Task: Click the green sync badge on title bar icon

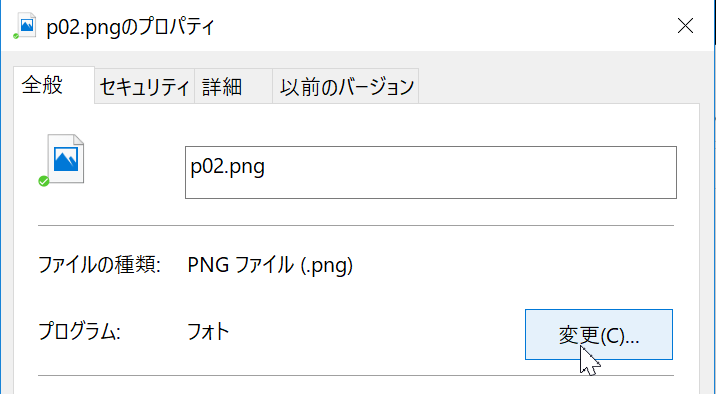Action: (16, 36)
